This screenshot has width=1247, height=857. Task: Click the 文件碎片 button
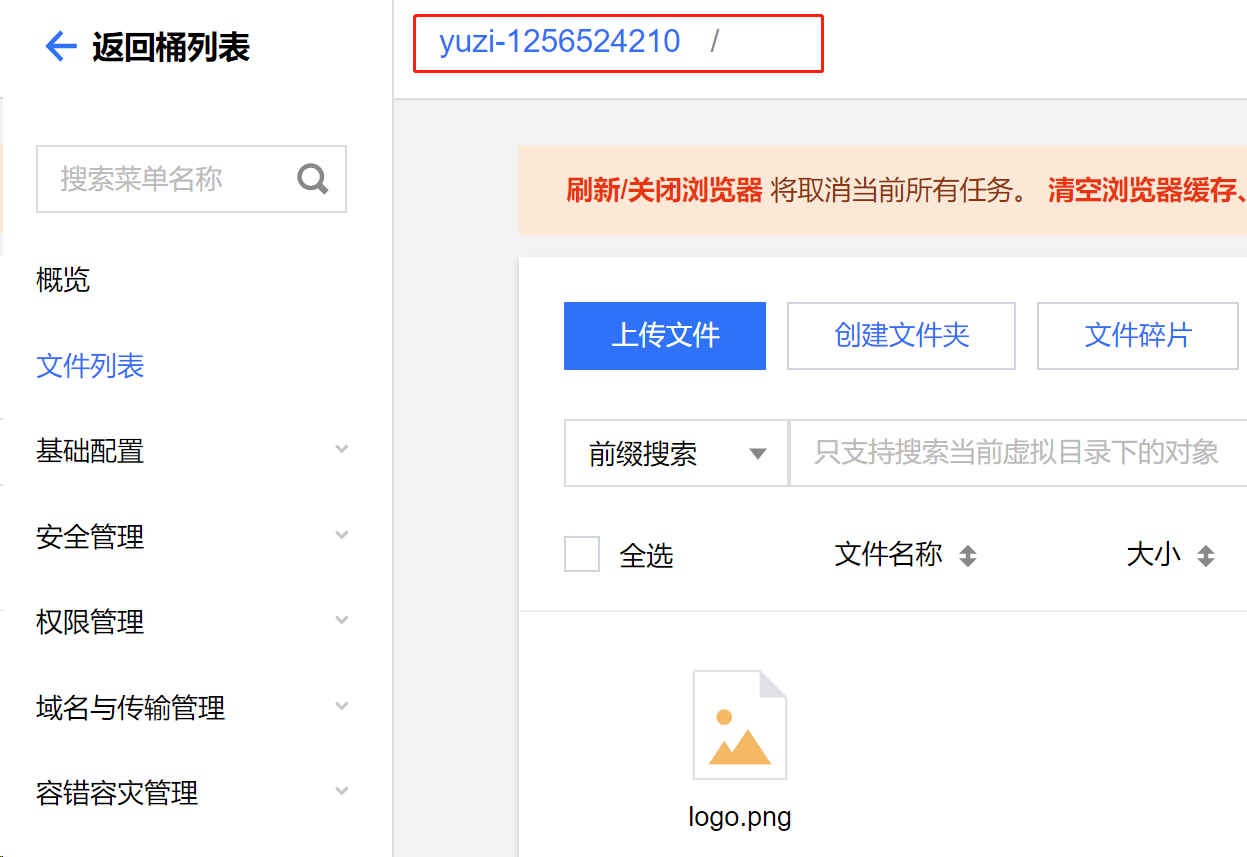1138,336
